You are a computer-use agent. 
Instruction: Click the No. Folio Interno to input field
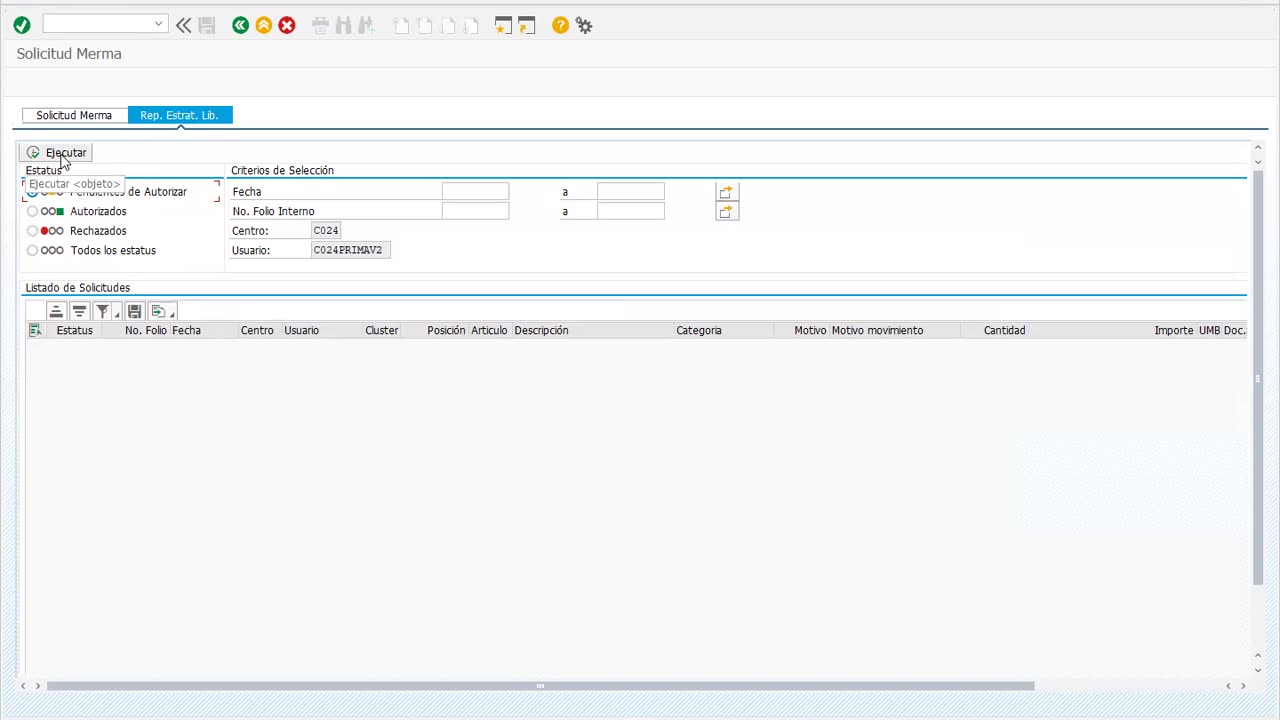coord(630,211)
